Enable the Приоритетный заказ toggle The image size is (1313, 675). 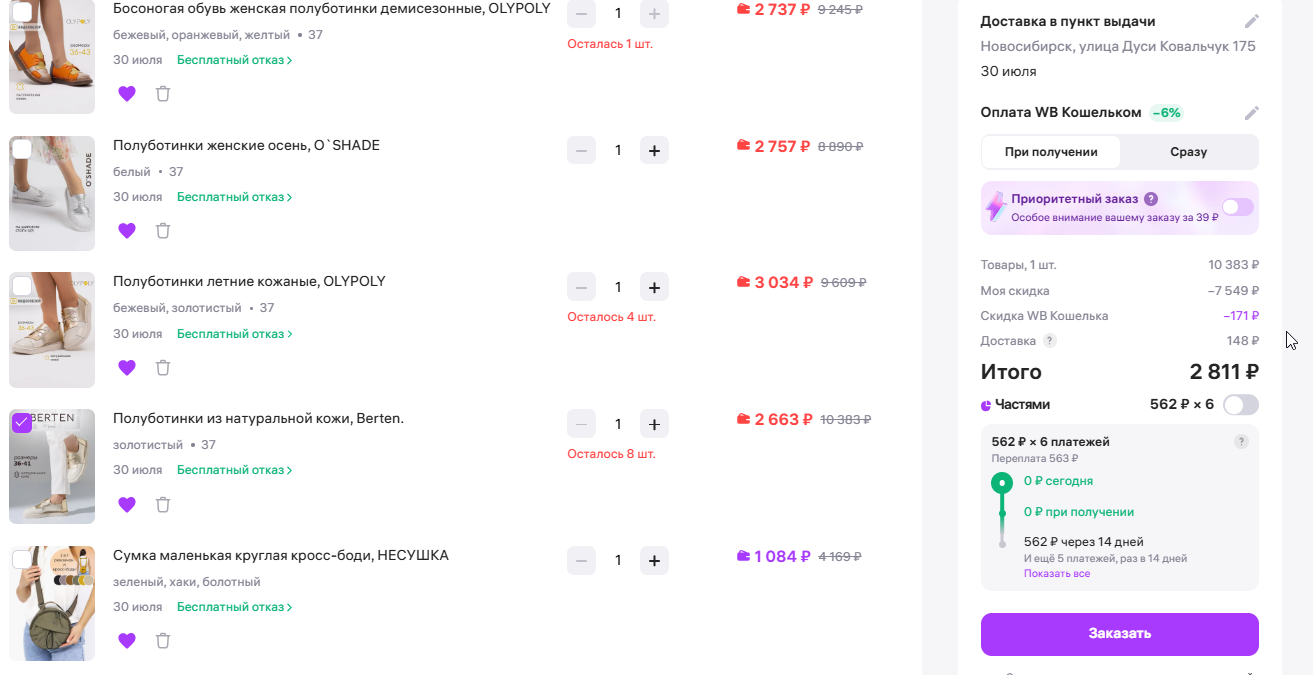pyautogui.click(x=1237, y=207)
